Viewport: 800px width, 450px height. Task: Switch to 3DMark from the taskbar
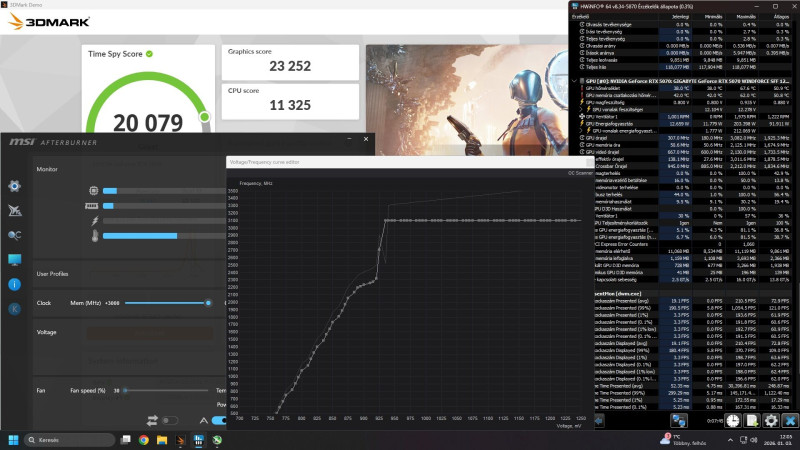coord(180,440)
